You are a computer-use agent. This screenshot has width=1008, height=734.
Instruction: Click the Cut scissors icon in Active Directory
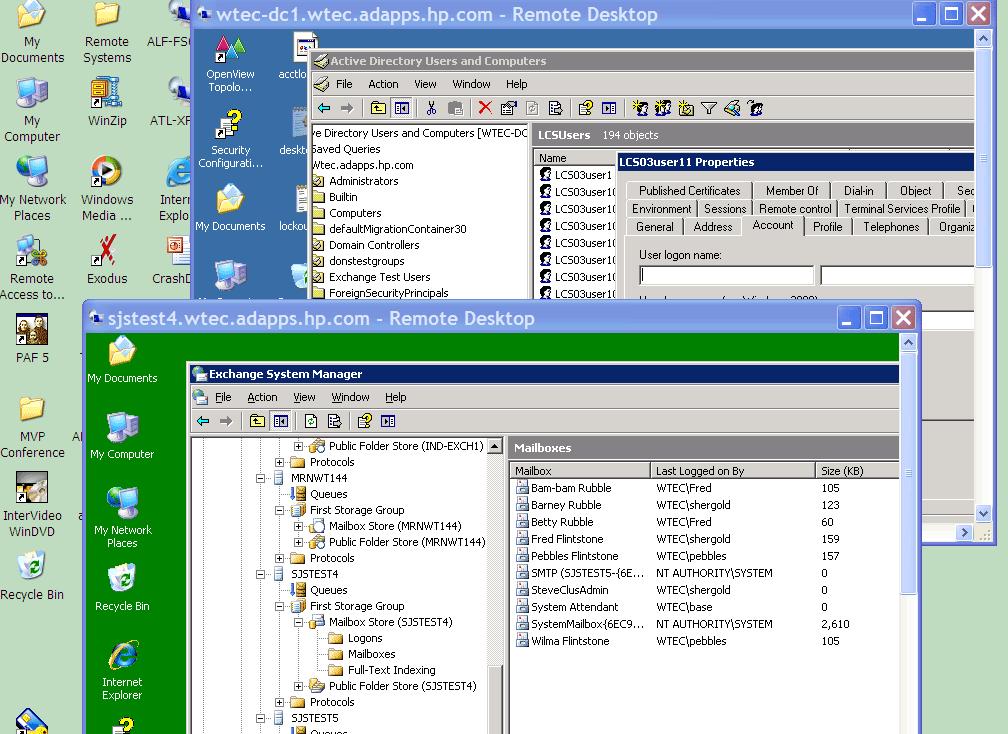(x=431, y=108)
